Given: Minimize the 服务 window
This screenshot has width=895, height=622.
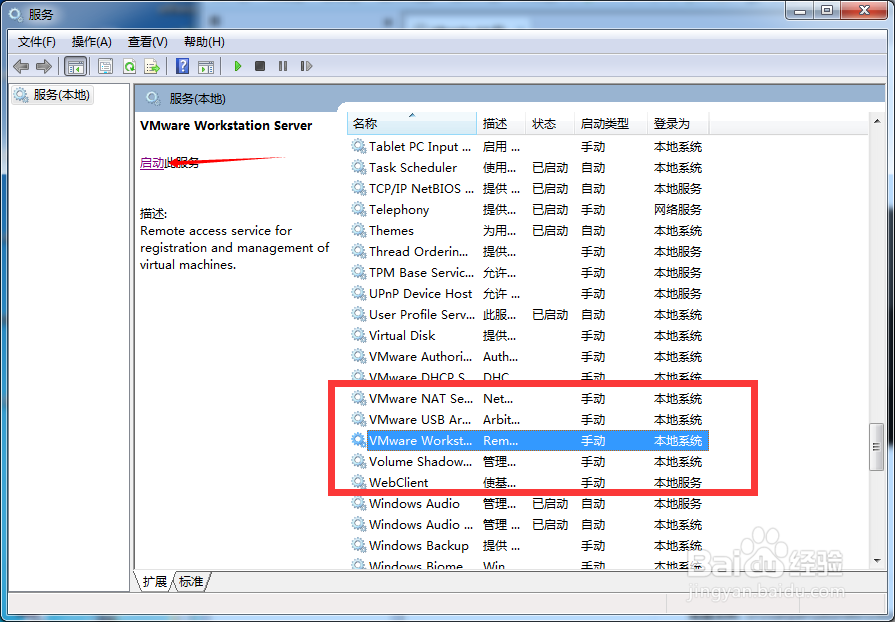Looking at the screenshot, I should click(800, 10).
